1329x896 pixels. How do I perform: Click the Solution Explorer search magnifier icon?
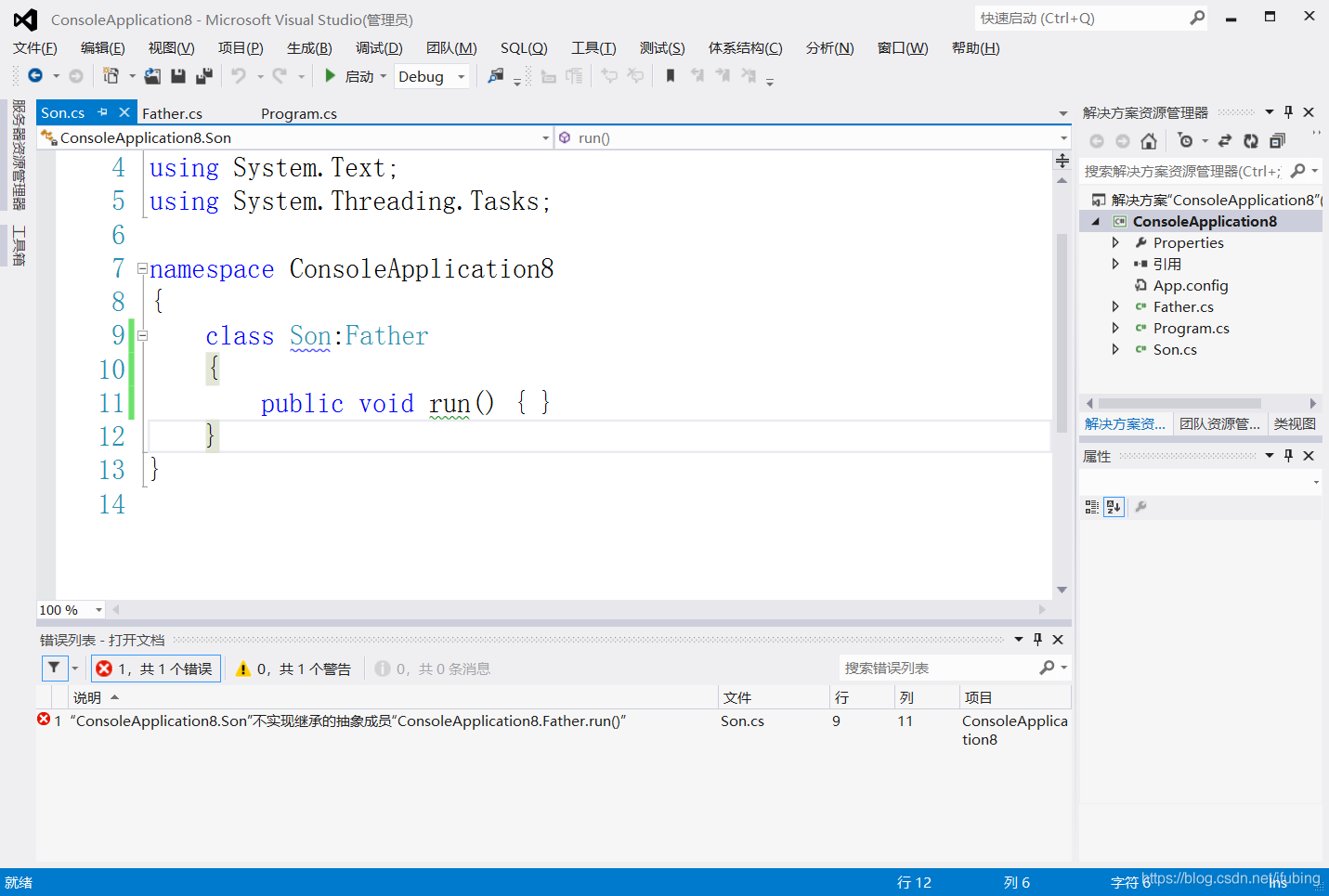[1298, 171]
